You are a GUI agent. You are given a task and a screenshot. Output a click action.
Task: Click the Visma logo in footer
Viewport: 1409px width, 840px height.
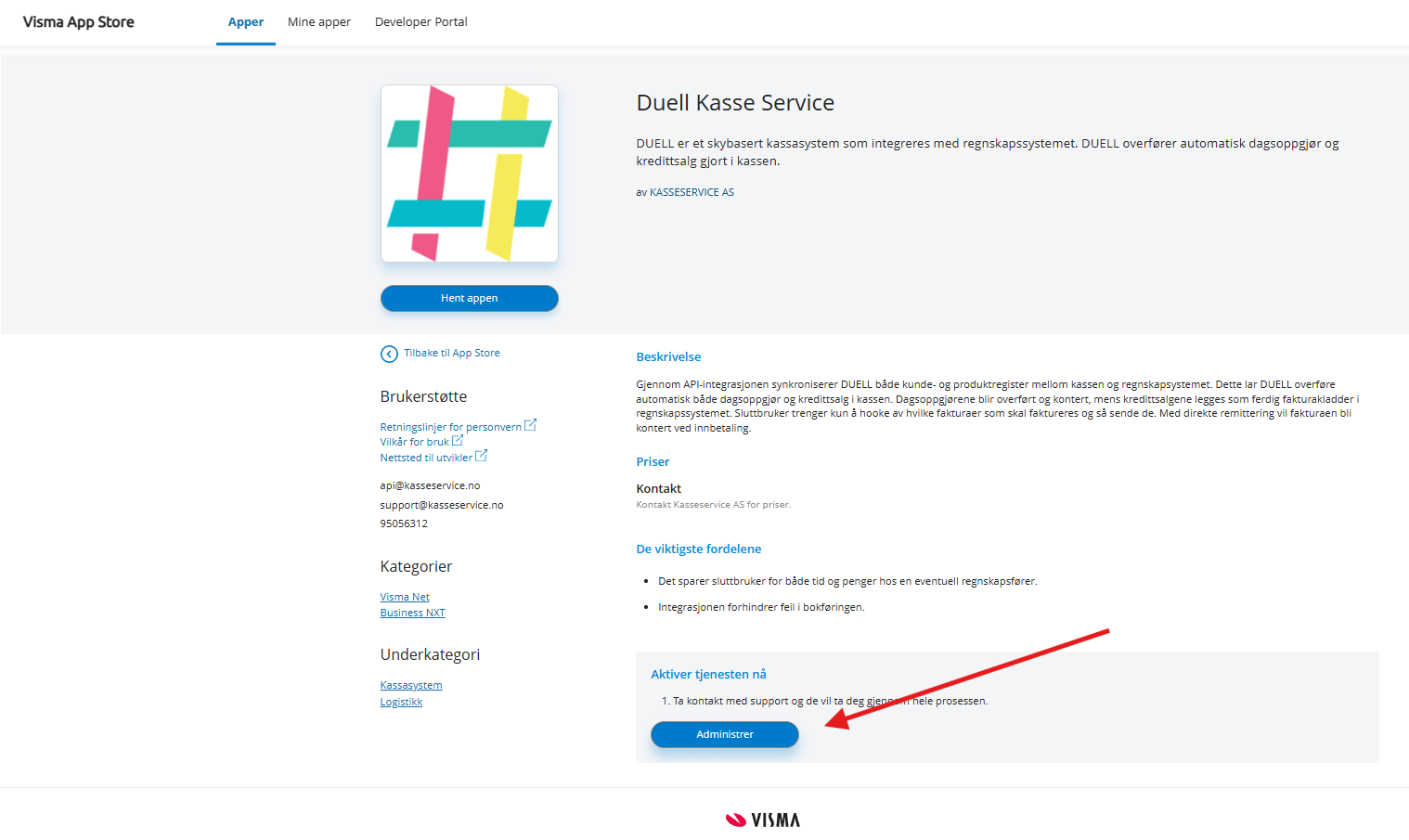[x=762, y=820]
